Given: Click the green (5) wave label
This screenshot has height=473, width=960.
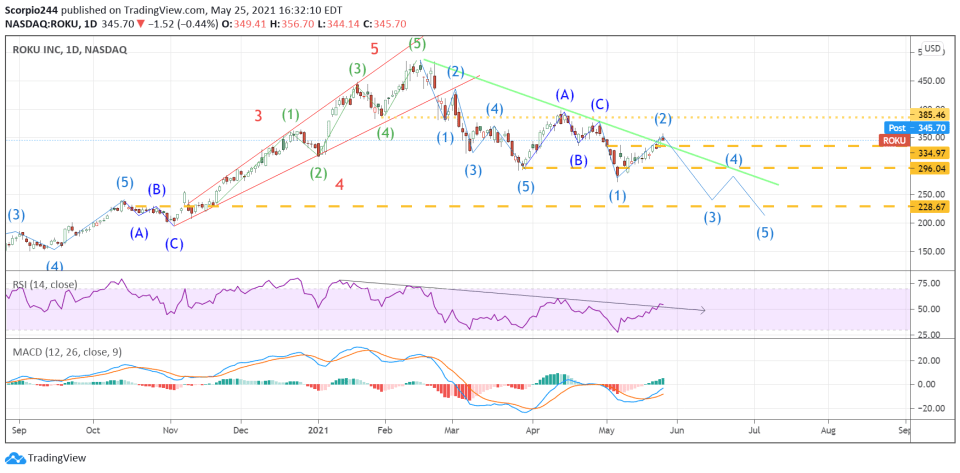Looking at the screenshot, I should (417, 43).
